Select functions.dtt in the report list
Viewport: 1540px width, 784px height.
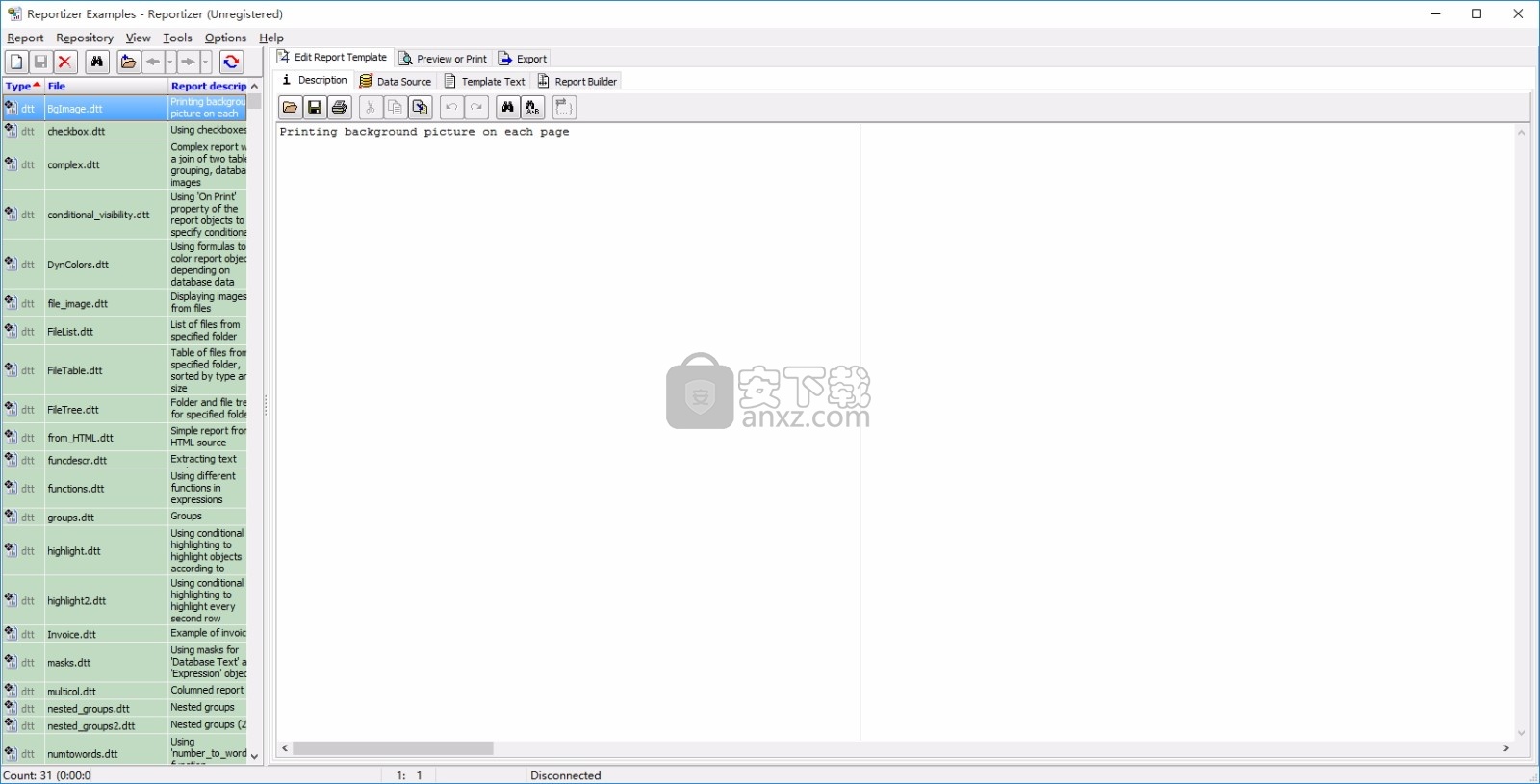124,488
